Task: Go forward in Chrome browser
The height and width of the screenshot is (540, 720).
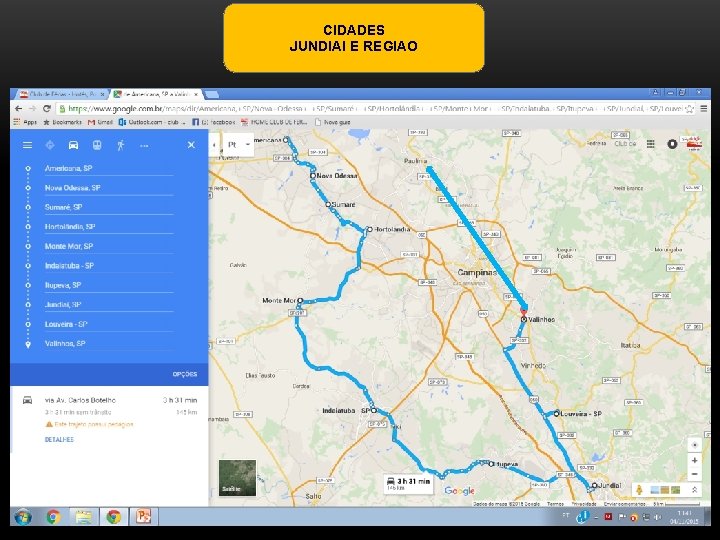Action: pyautogui.click(x=32, y=109)
